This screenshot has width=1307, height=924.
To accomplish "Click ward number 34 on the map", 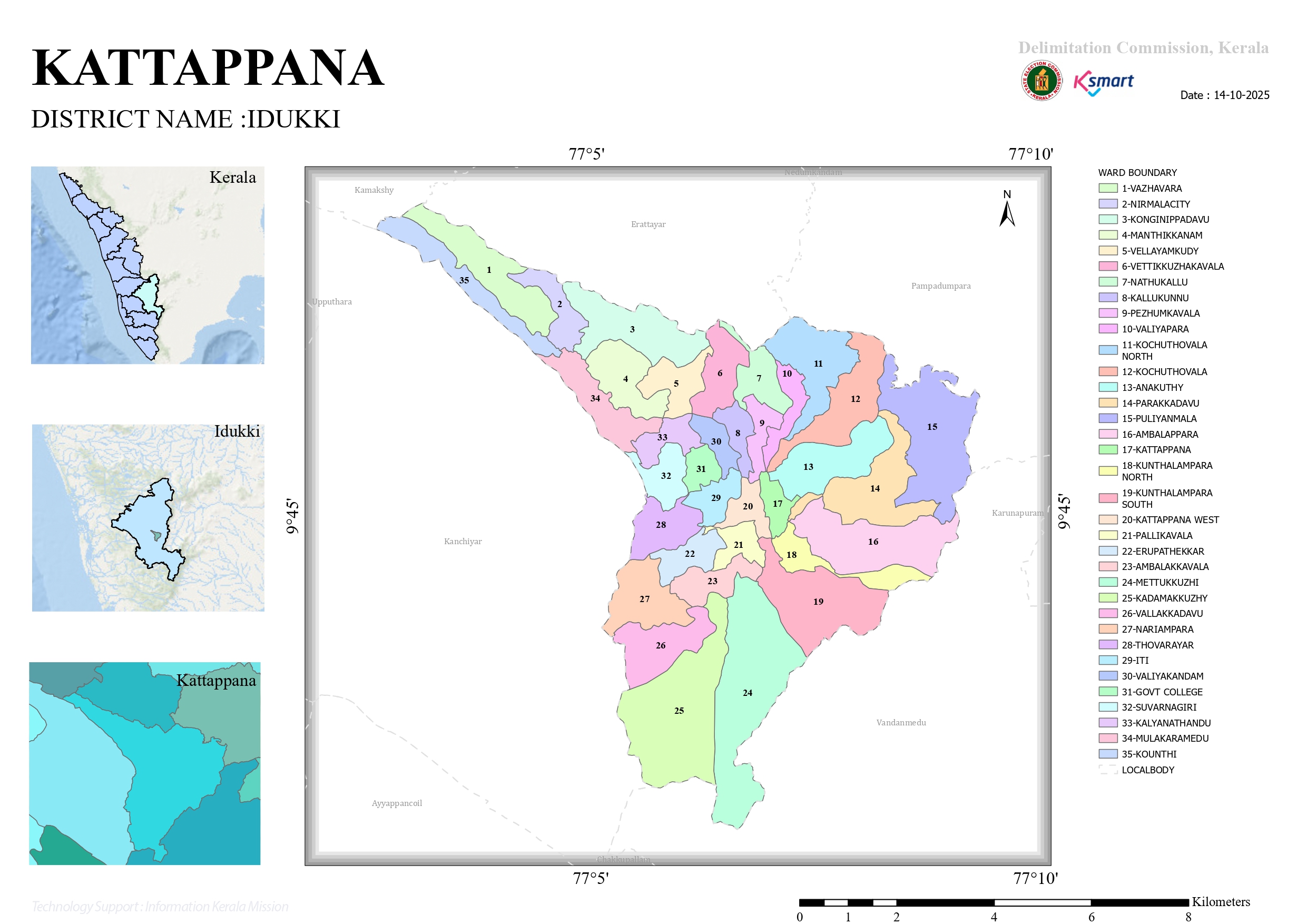I will click(x=595, y=398).
